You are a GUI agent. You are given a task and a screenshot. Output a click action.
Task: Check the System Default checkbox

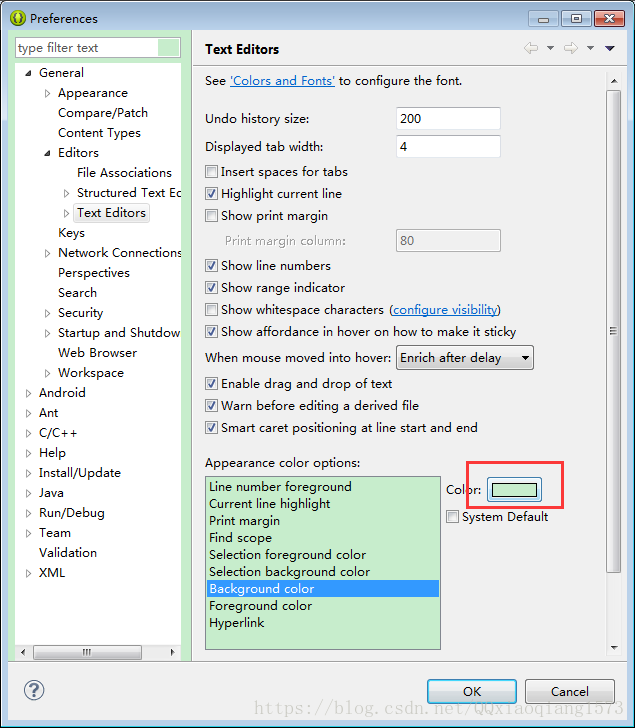click(452, 517)
